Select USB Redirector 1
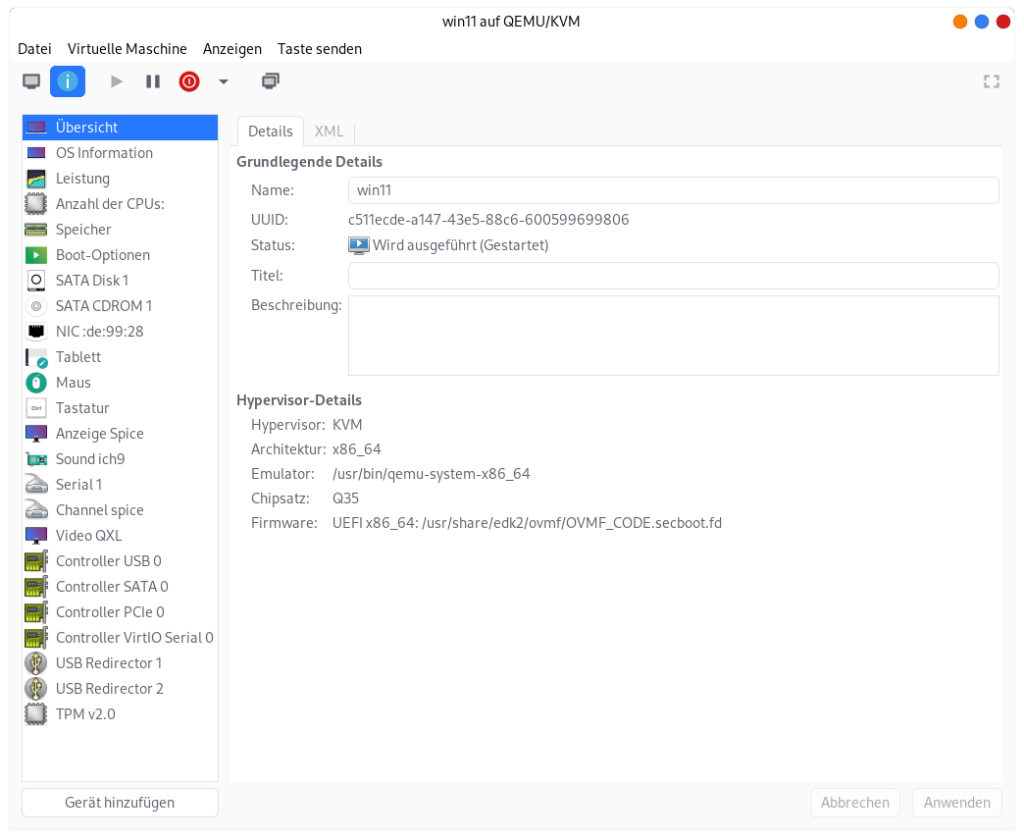Image resolution: width=1024 pixels, height=839 pixels. 120,663
